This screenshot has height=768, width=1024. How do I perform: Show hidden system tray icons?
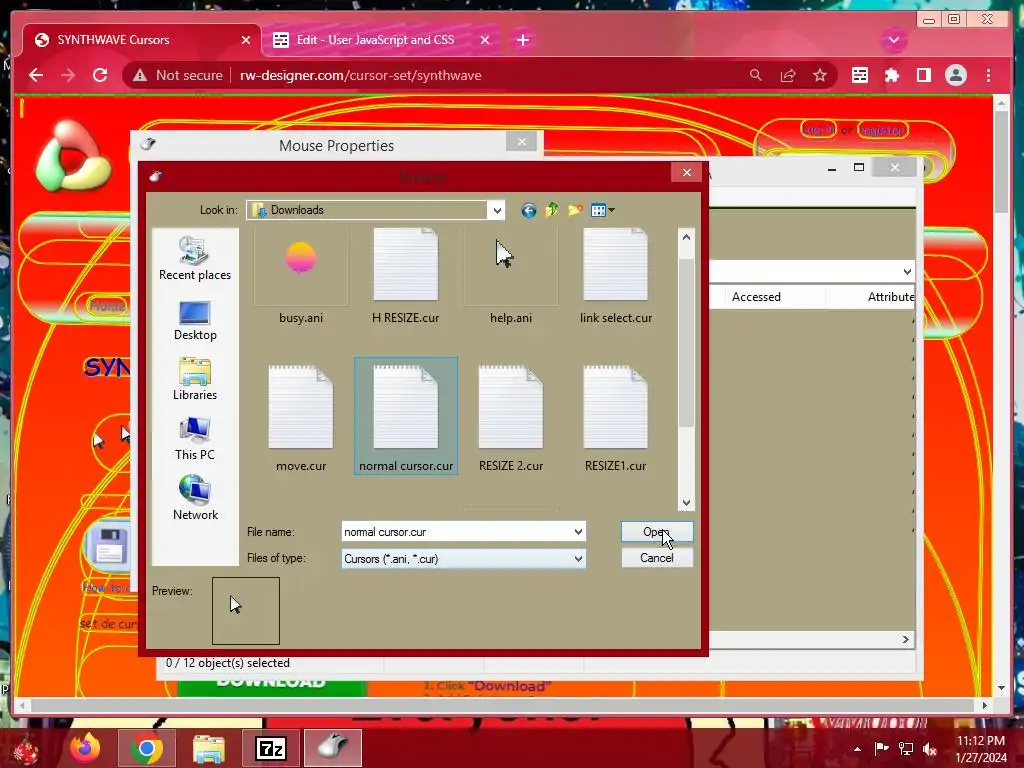click(x=857, y=748)
